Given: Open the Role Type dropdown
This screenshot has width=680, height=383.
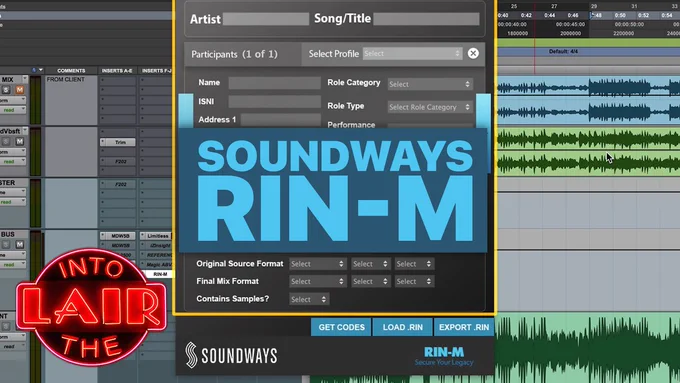Looking at the screenshot, I should pyautogui.click(x=430, y=107).
